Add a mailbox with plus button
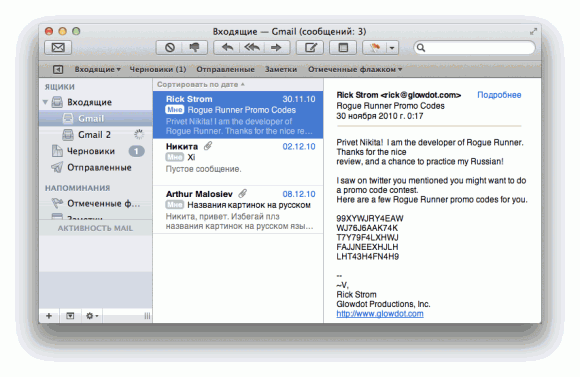Screen dimensions: 580x377 tap(49, 316)
